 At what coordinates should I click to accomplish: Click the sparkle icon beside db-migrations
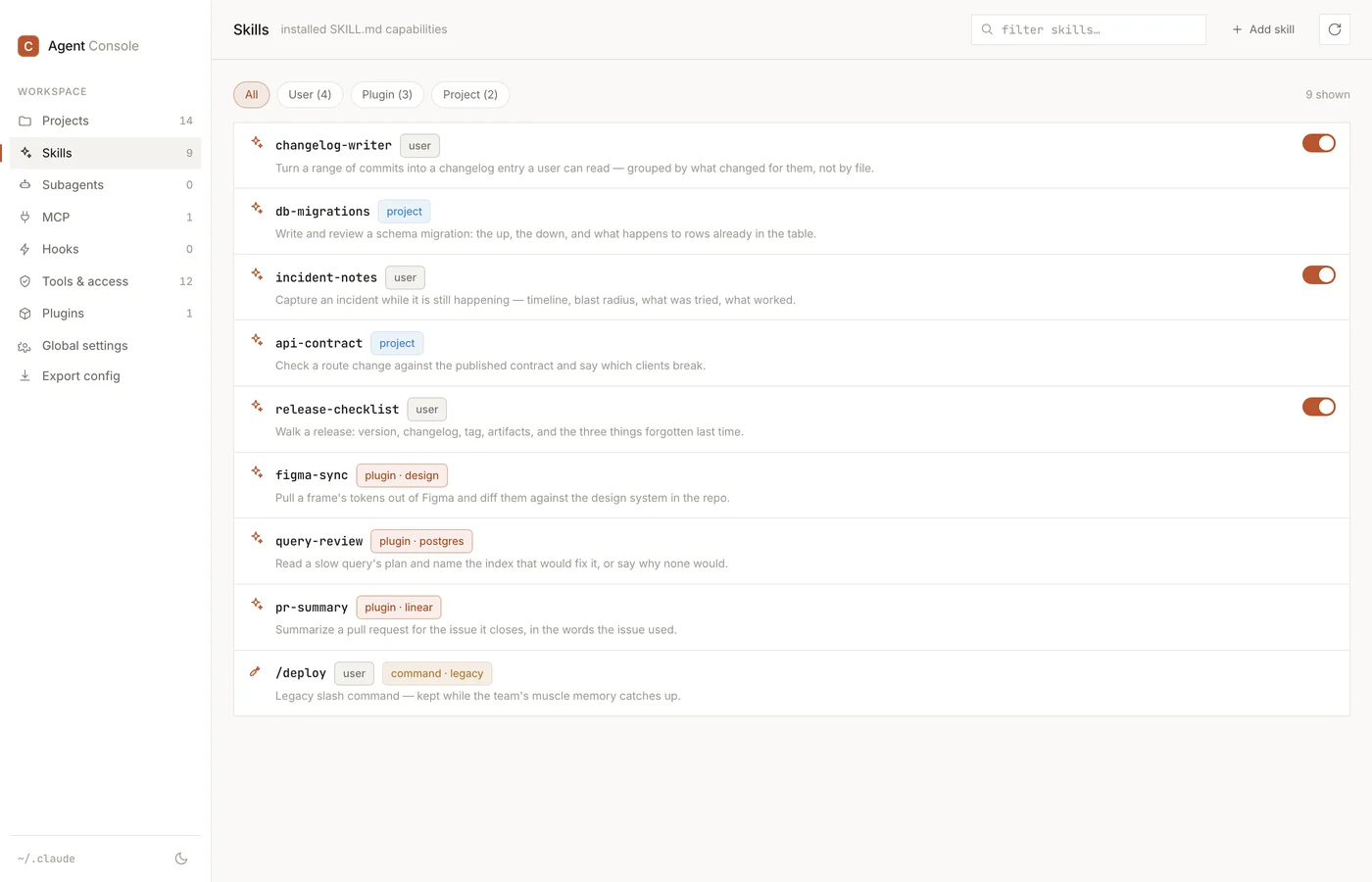coord(257,209)
